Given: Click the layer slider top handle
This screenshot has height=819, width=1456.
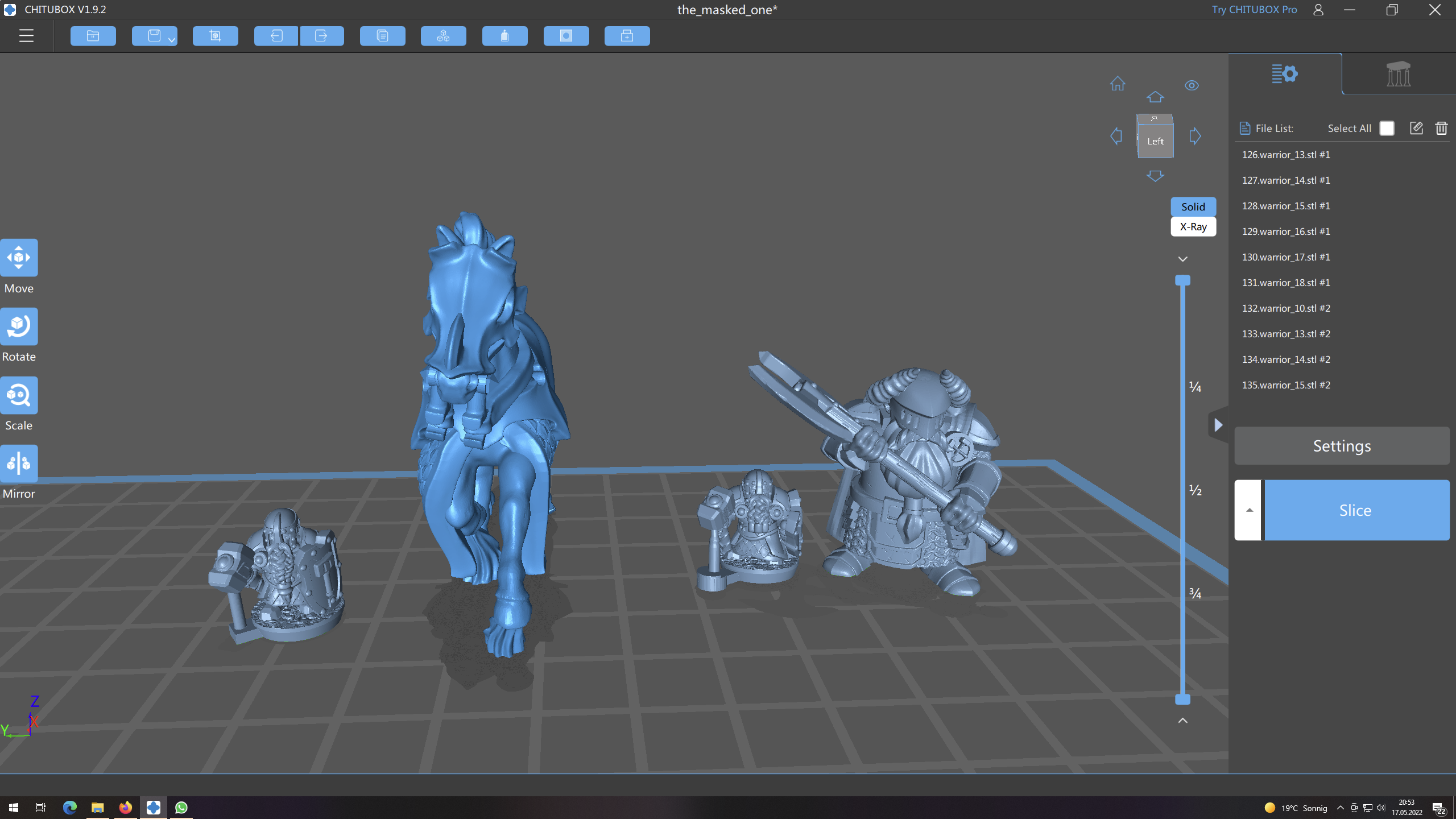Looking at the screenshot, I should pyautogui.click(x=1182, y=280).
